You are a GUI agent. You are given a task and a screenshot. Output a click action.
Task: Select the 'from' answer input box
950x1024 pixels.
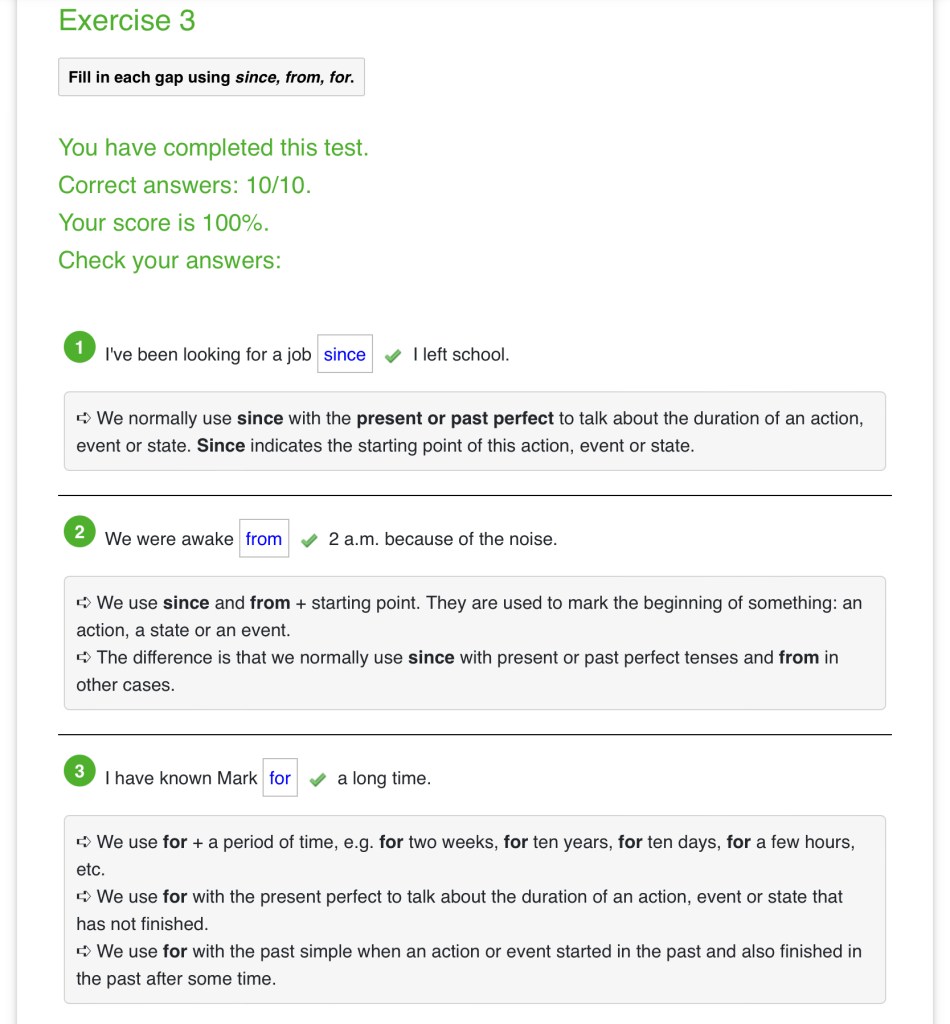(x=264, y=539)
